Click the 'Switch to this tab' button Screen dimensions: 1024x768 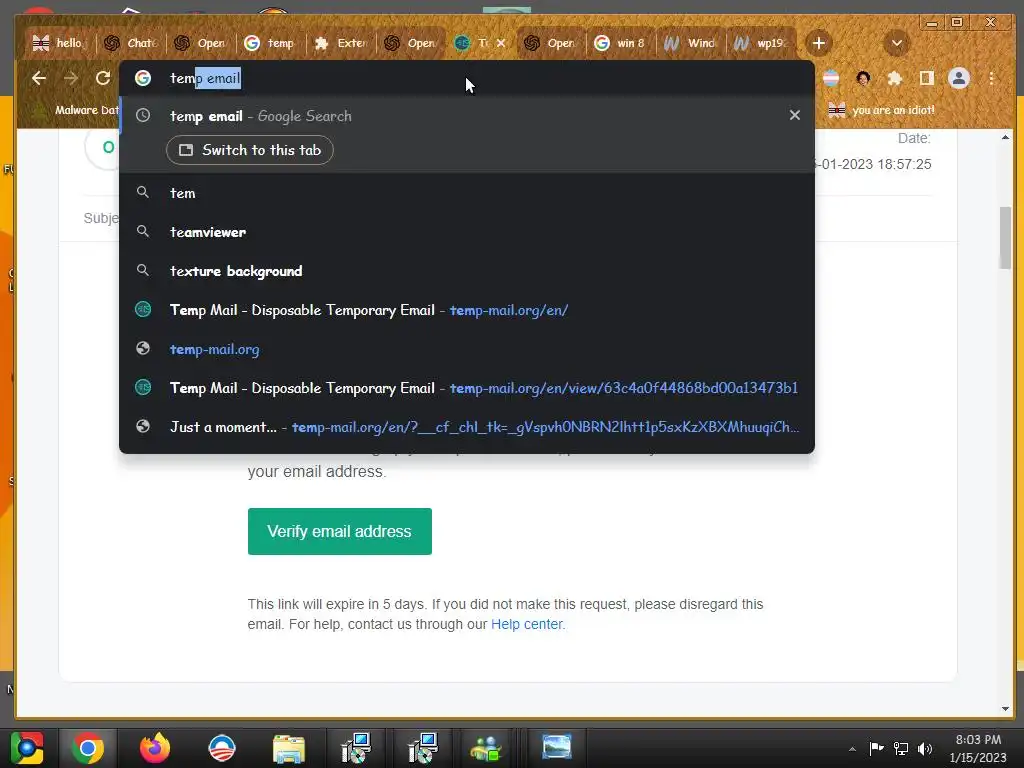[x=249, y=150]
